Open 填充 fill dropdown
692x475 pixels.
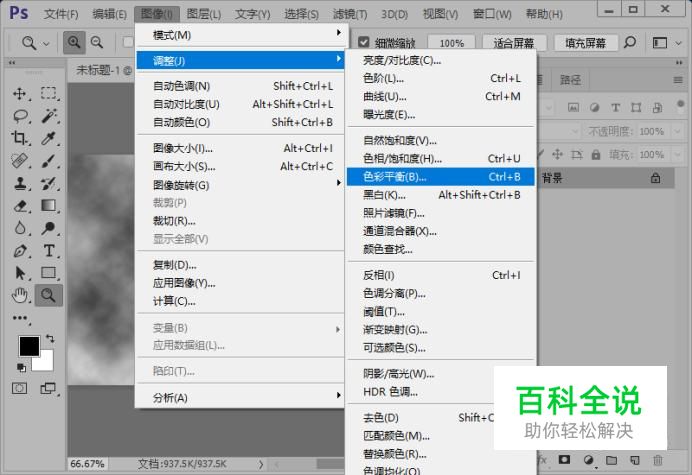click(677, 155)
